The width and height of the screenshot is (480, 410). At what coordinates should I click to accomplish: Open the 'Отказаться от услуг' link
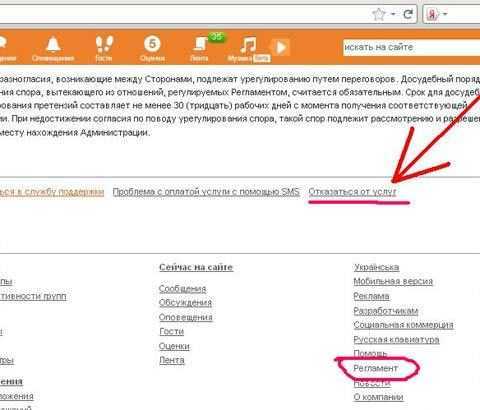[352, 192]
